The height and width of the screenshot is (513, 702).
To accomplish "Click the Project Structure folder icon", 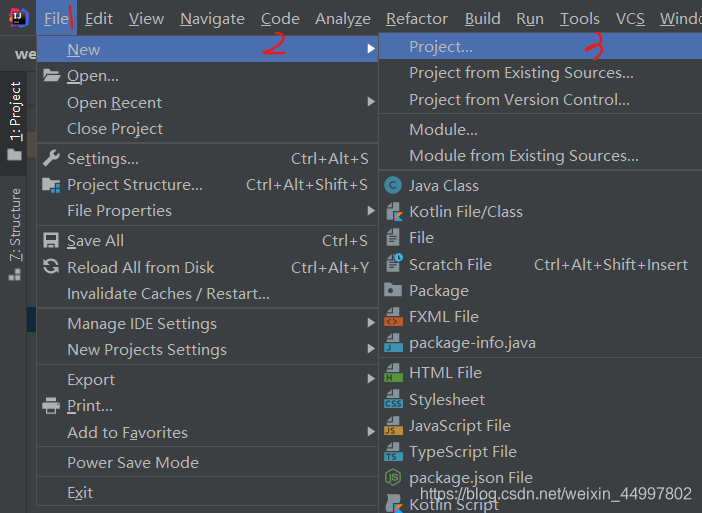I will (51, 185).
